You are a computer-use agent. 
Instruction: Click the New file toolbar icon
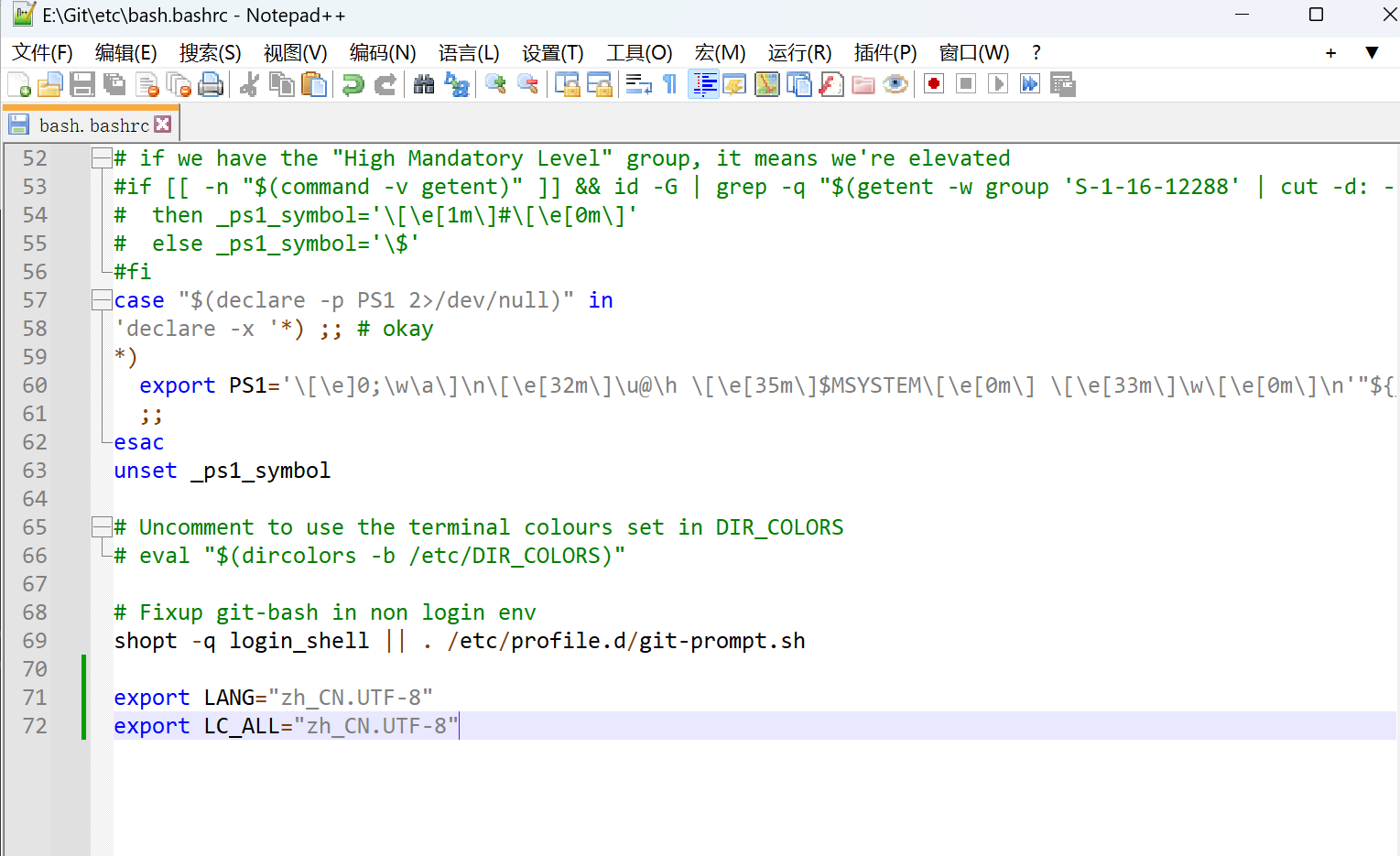tap(19, 85)
